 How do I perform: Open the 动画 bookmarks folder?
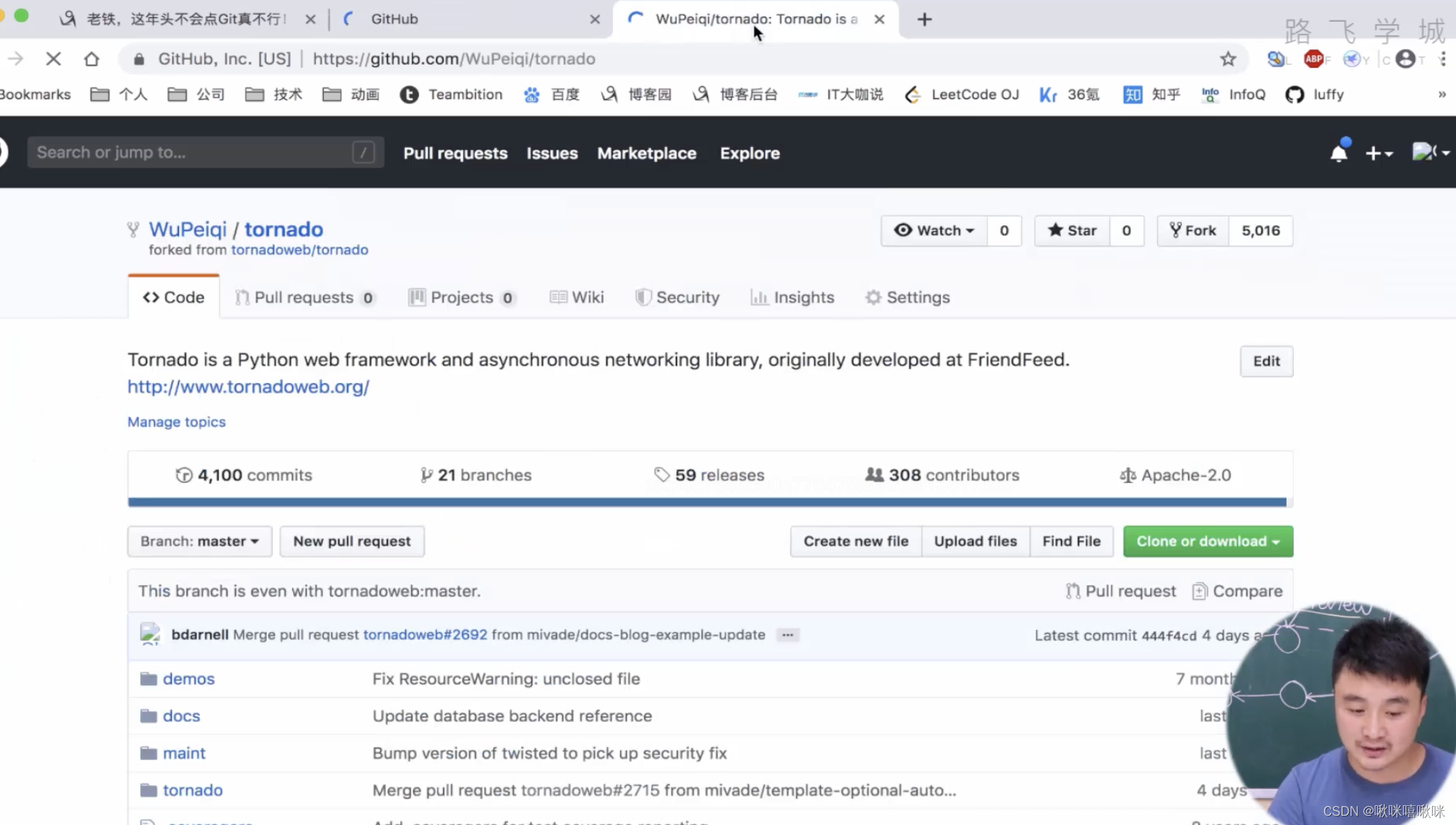point(351,94)
